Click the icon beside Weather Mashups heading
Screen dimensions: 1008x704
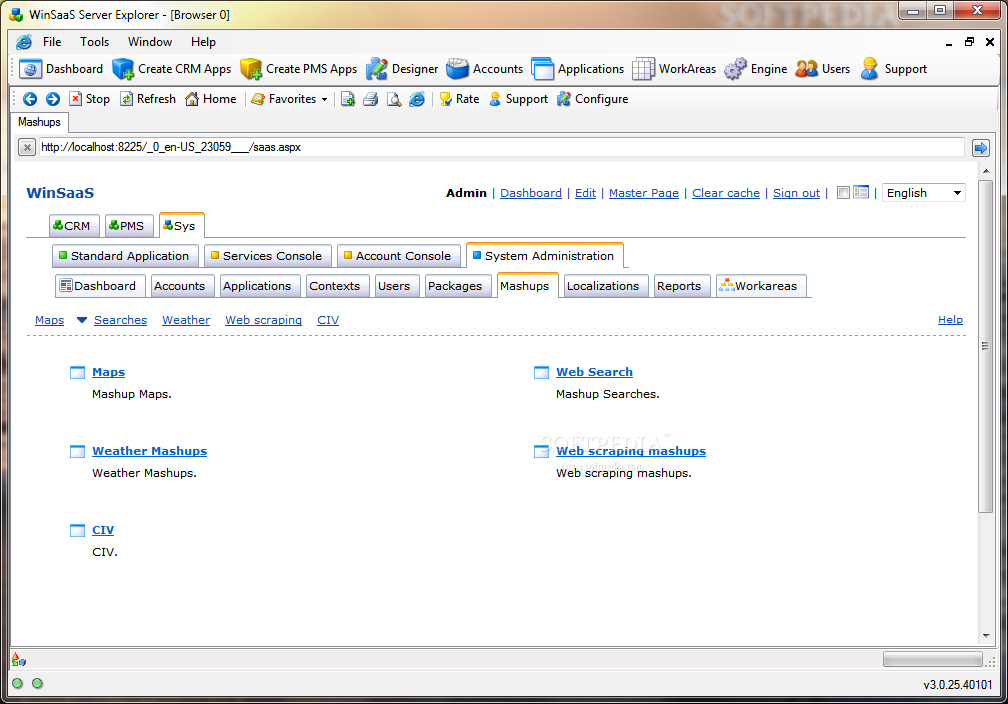[x=77, y=451]
